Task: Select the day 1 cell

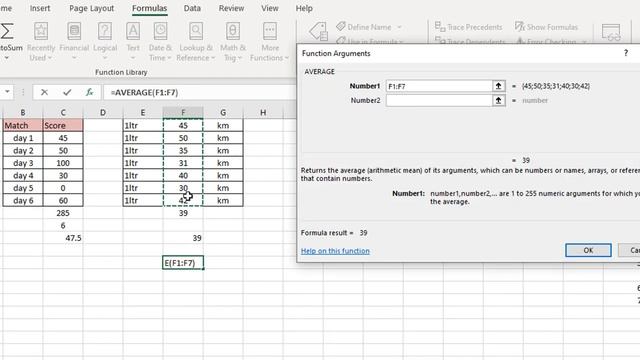Action: (23, 138)
